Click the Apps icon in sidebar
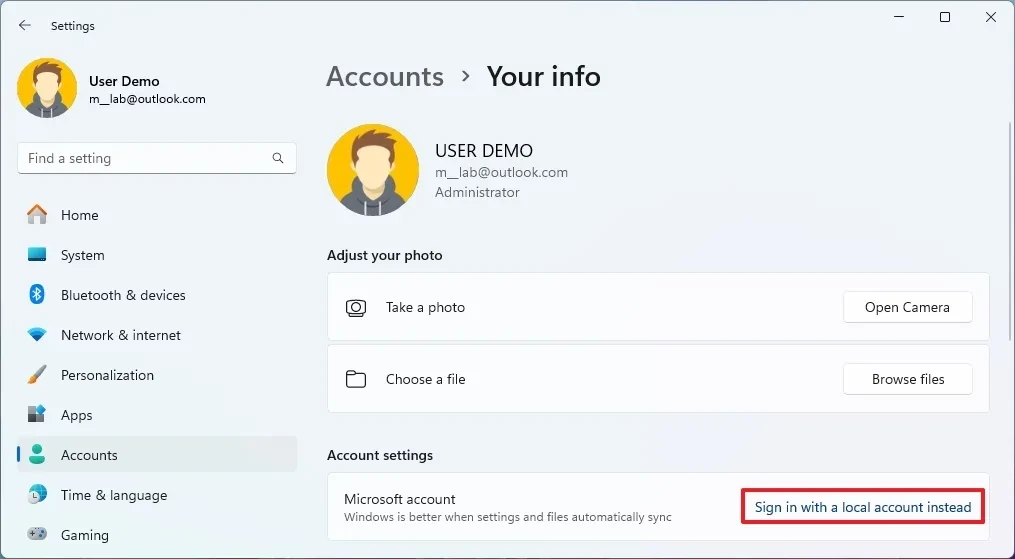Screen dimensions: 1015x559 point(37,415)
